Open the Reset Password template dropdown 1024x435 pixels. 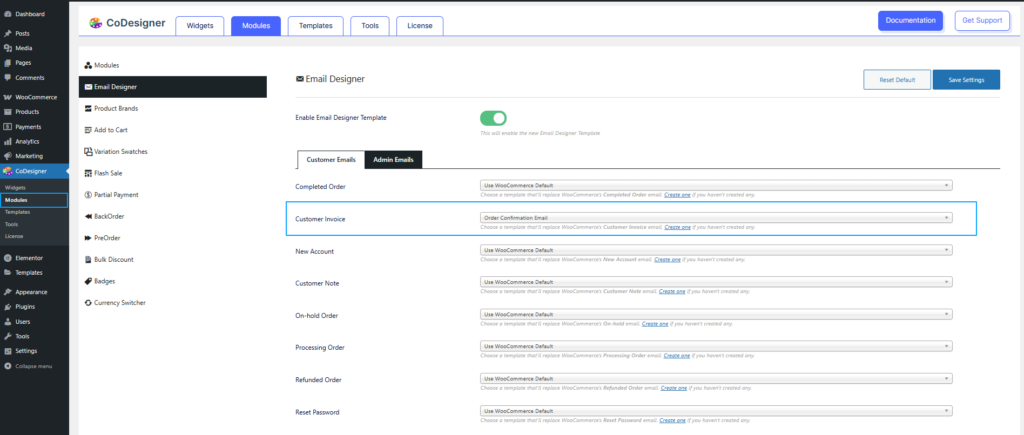click(716, 410)
